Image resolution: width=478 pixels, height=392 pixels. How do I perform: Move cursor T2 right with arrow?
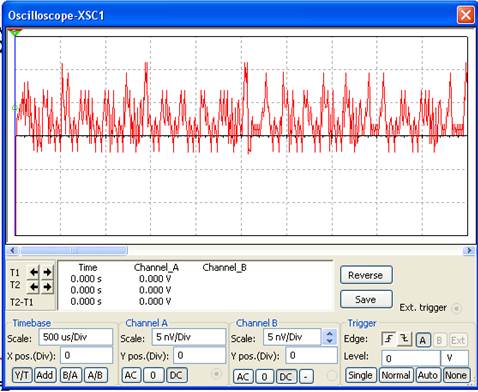[x=48, y=287]
